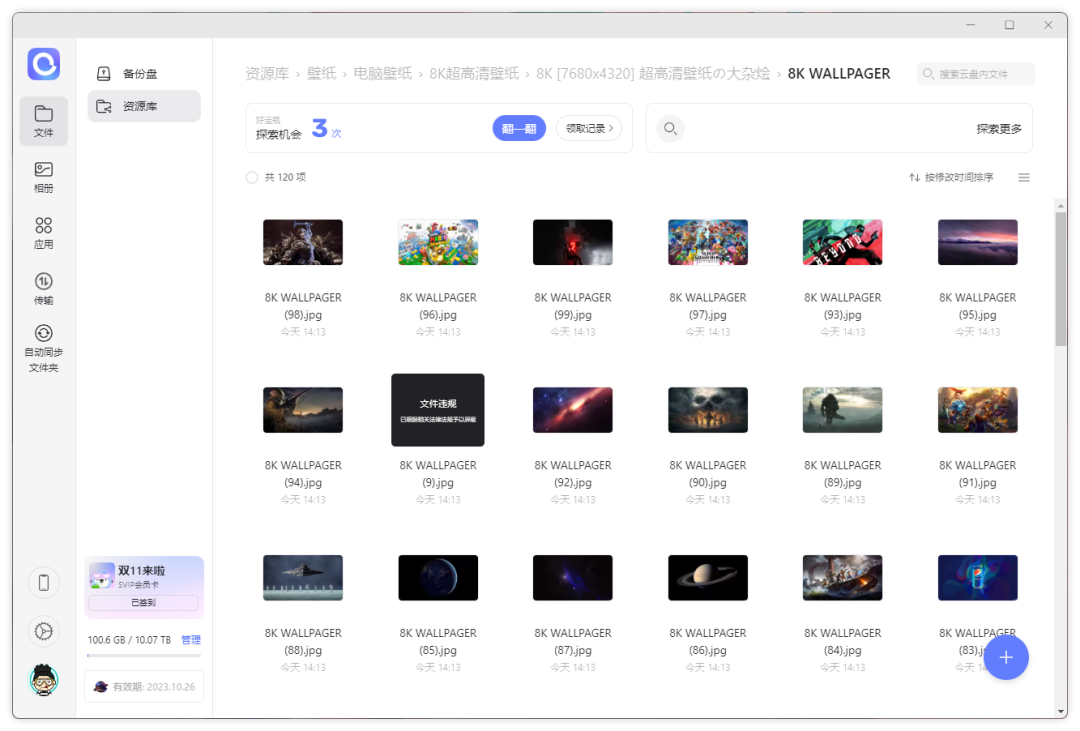Image resolution: width=1080 pixels, height=731 pixels.
Task: Open the 相册 (Album) sidebar icon
Action: [43, 177]
